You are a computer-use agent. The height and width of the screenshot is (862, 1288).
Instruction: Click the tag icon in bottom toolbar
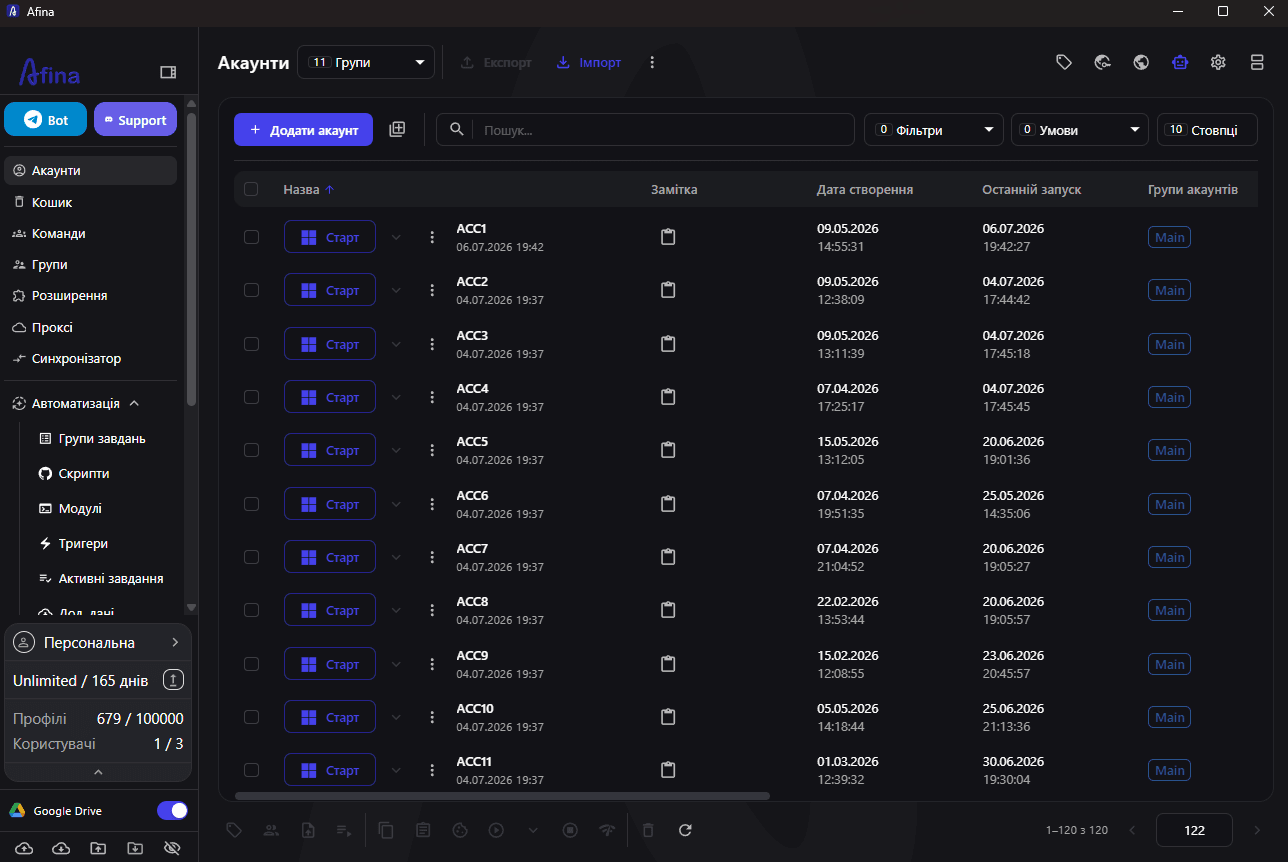pyautogui.click(x=234, y=830)
